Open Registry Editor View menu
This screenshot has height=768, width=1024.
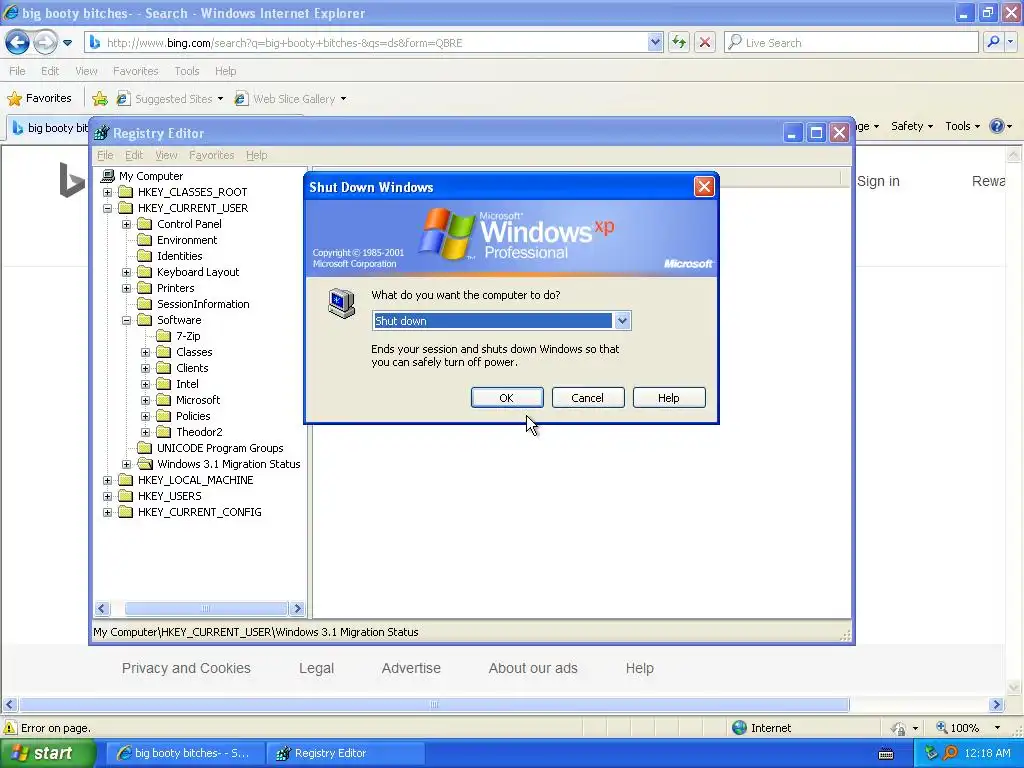[x=166, y=155]
